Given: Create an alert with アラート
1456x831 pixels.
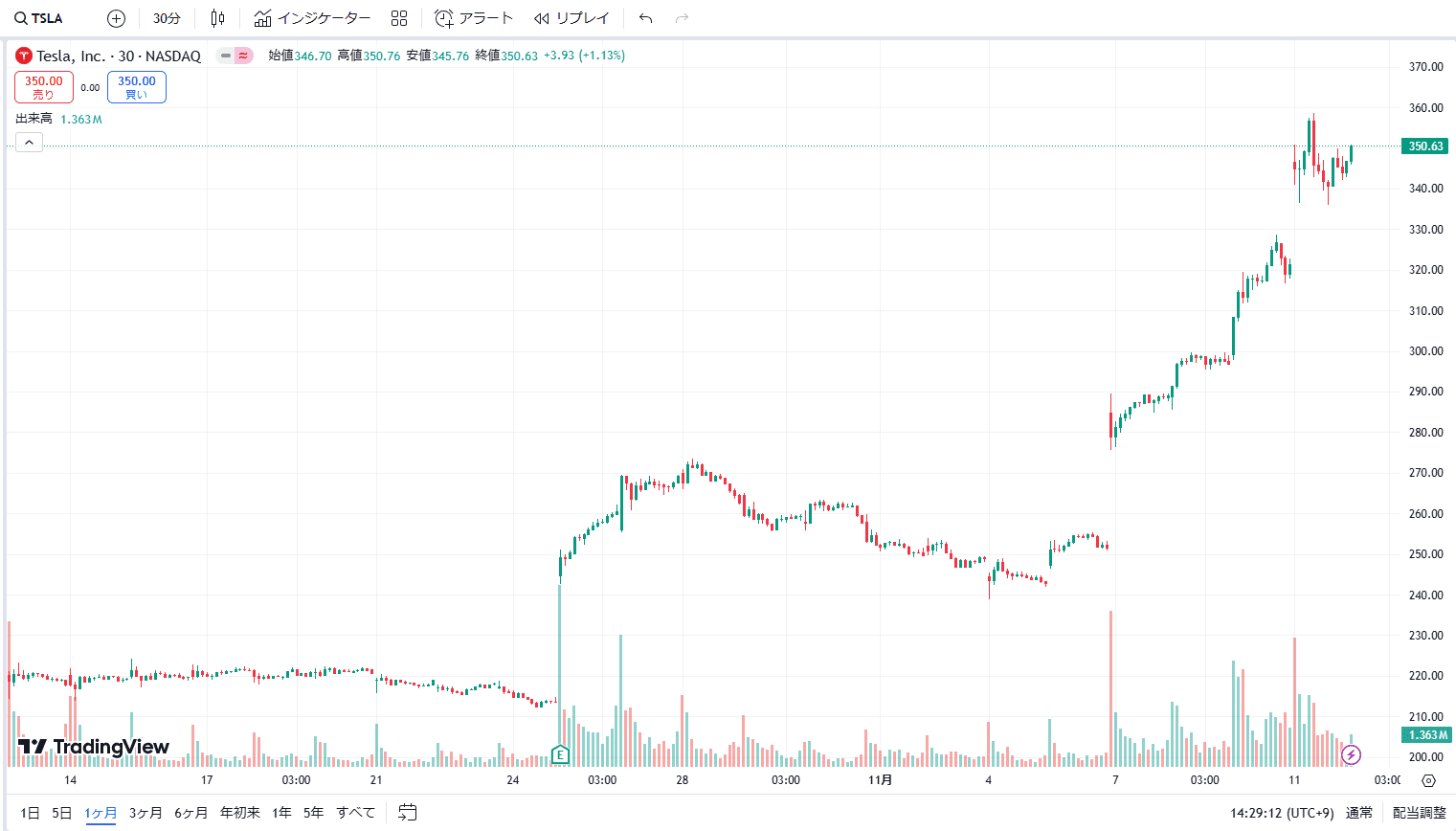Looking at the screenshot, I should pyautogui.click(x=474, y=18).
